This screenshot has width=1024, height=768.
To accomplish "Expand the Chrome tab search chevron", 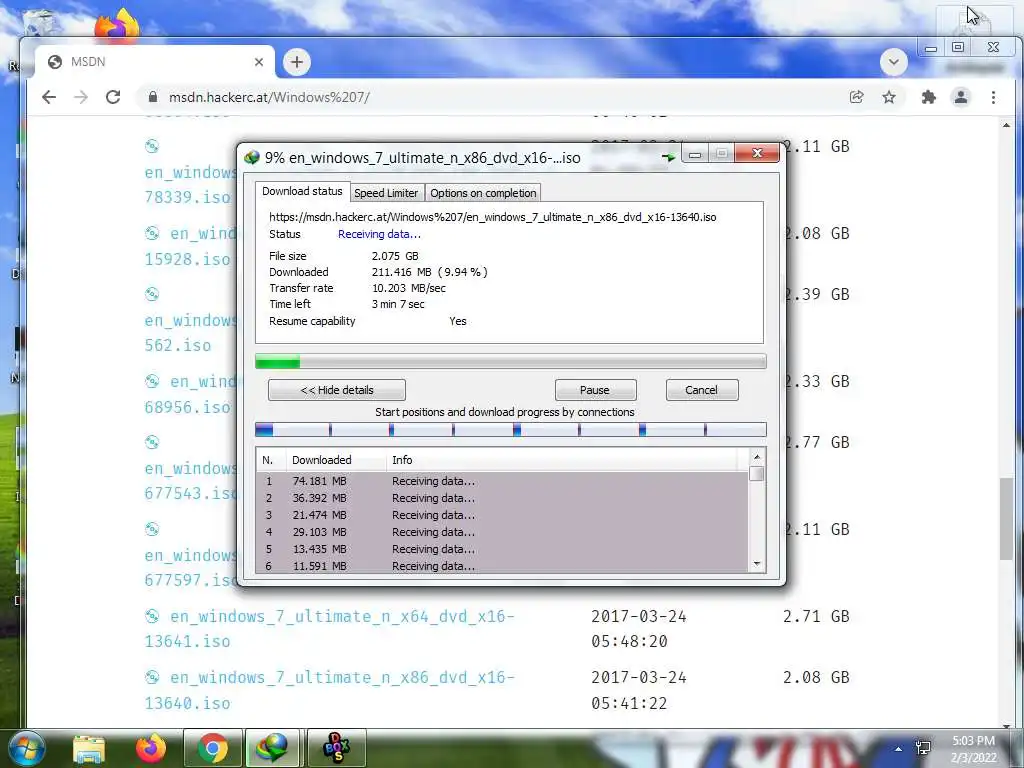I will (x=893, y=62).
